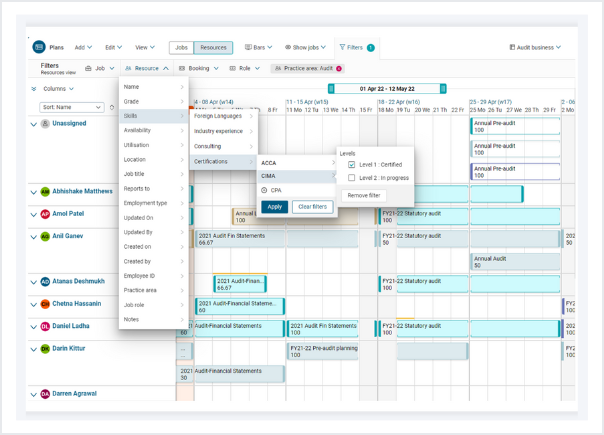Click right handle of date range slider
Screen dimensions: 604x435
tap(443, 89)
